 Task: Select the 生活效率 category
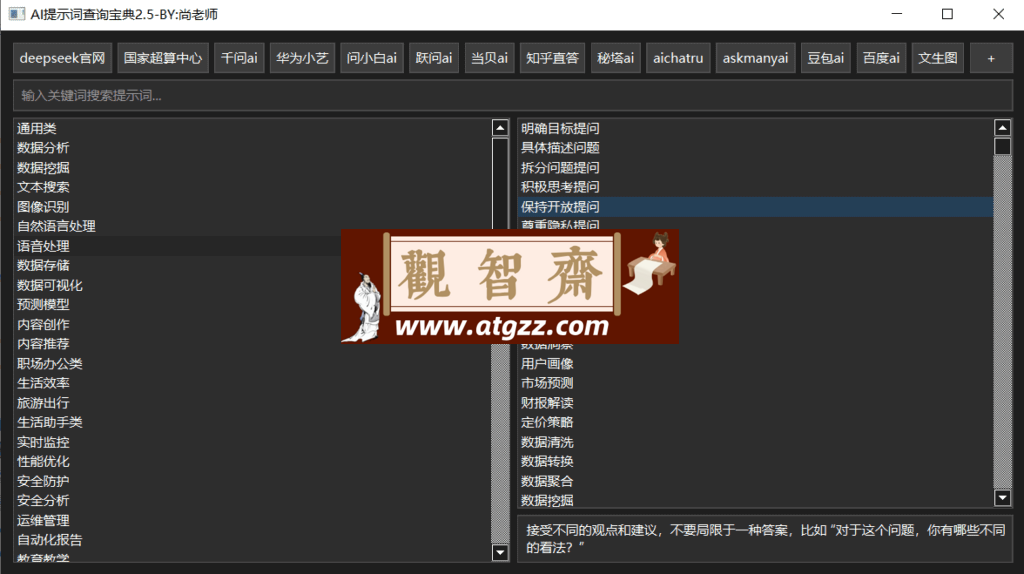(252, 383)
